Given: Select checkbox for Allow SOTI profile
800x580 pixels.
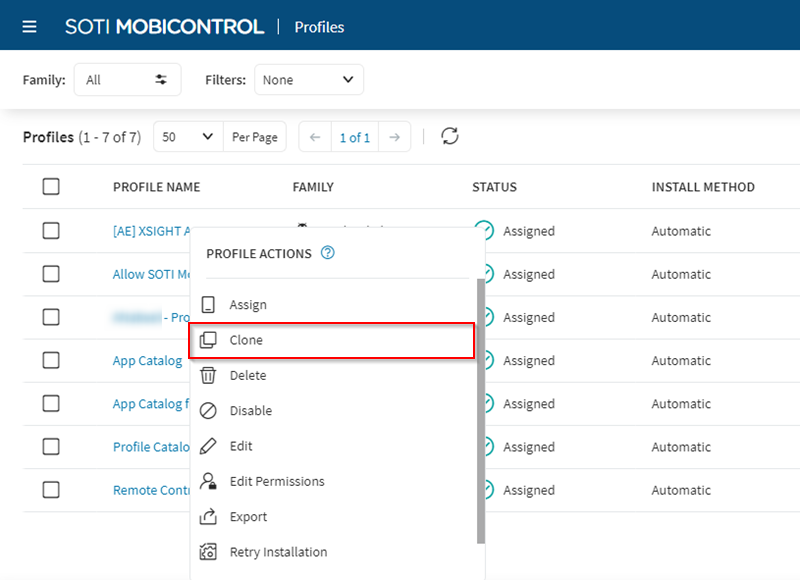Looking at the screenshot, I should coord(51,274).
